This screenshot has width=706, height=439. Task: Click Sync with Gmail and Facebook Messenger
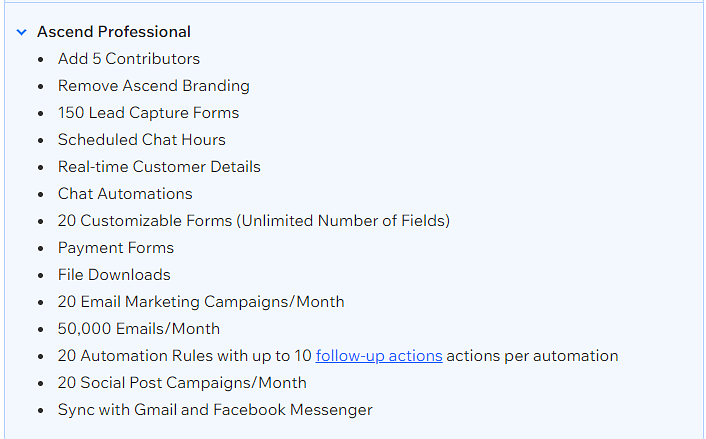[215, 410]
